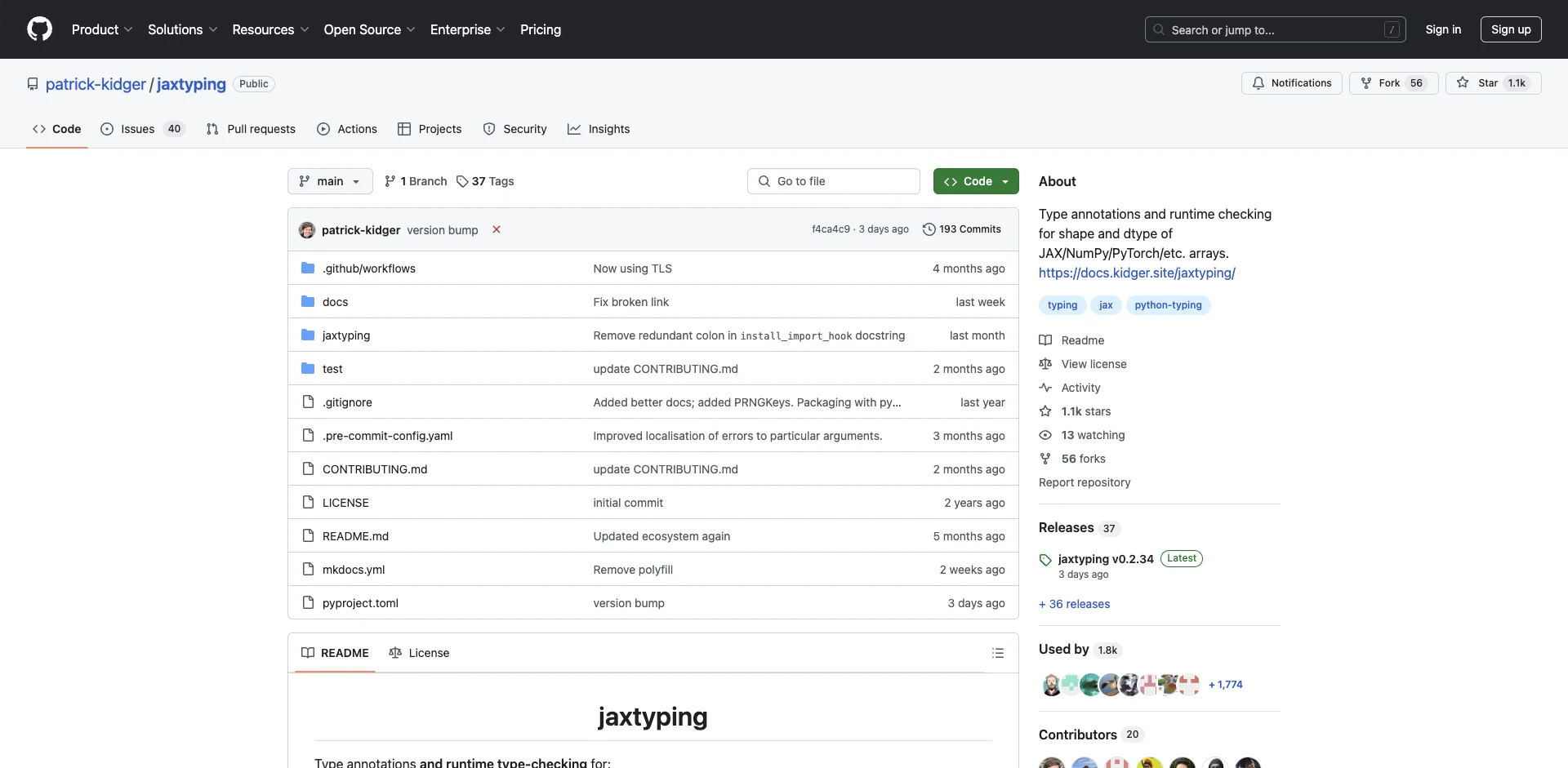Open the main branch selector dropdown
This screenshot has width=1568, height=768.
[330, 181]
